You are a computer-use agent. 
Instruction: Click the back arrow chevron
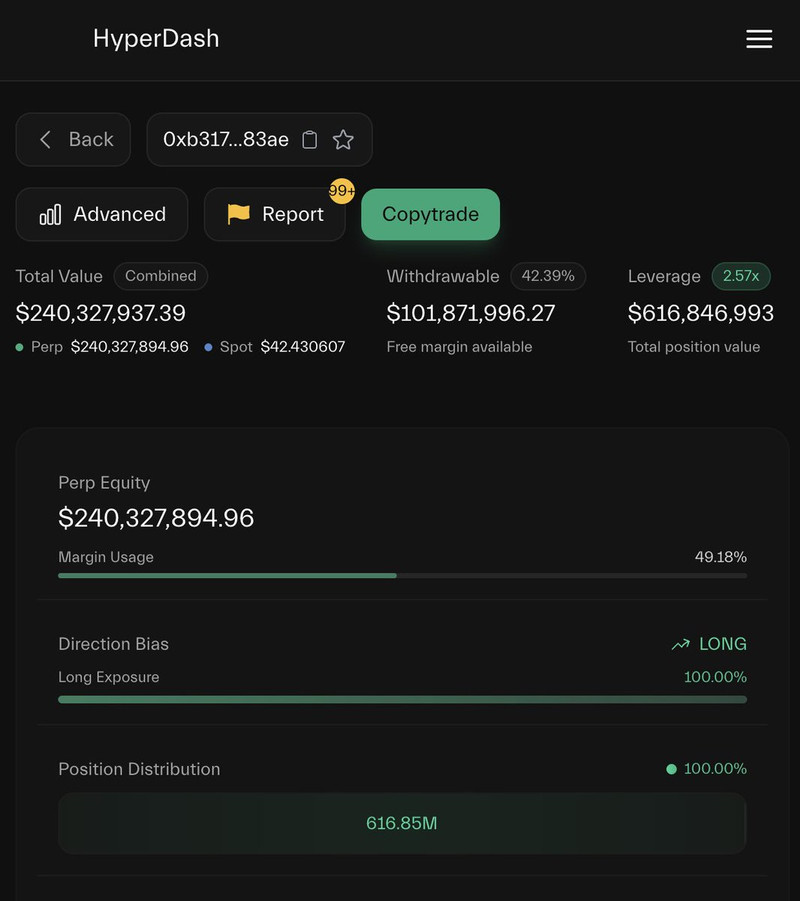[45, 140]
